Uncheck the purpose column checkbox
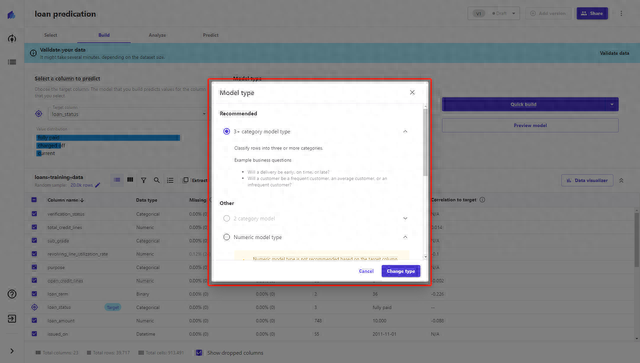640x363 pixels. point(34,267)
